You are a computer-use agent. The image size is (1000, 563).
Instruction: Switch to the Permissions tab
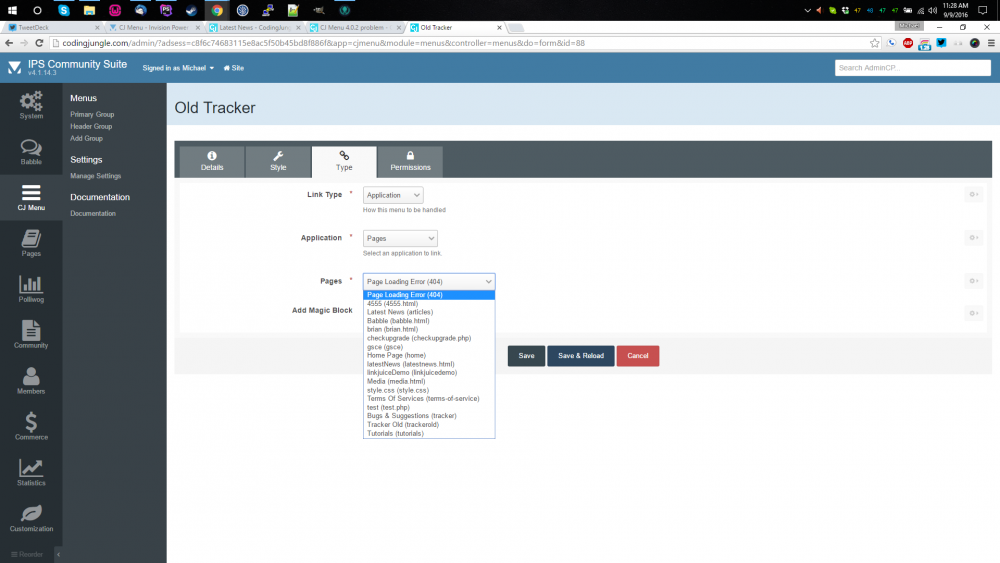pos(410,161)
